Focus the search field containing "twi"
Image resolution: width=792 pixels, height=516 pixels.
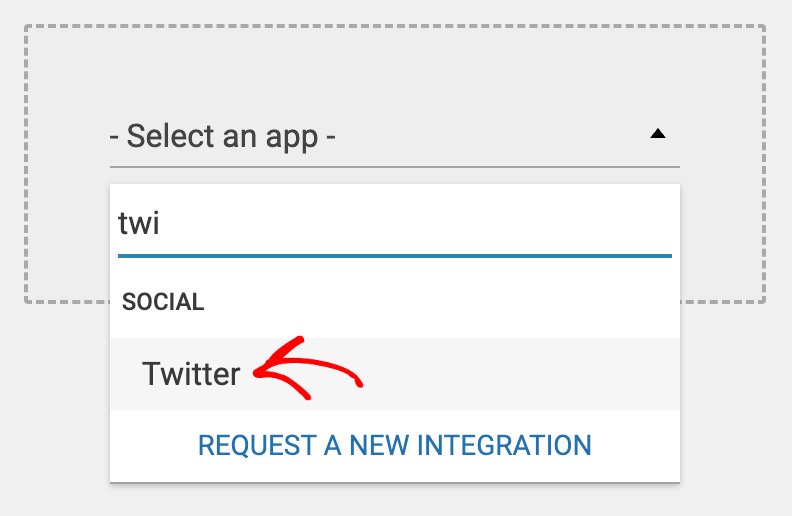point(394,224)
